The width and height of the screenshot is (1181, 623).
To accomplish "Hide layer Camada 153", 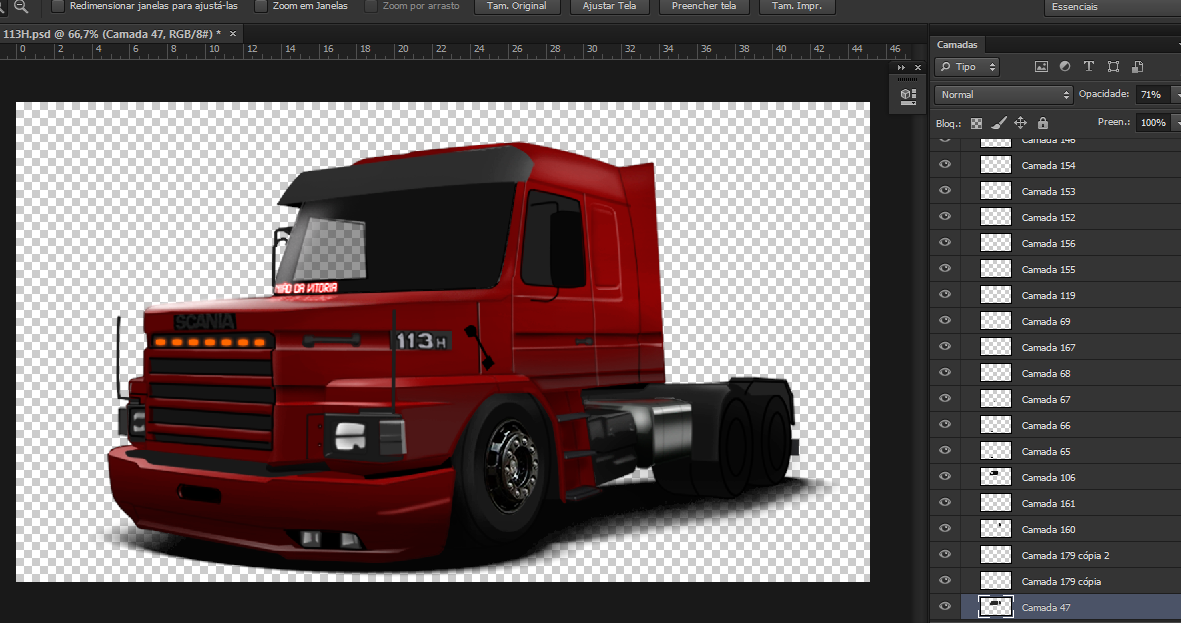I will [x=944, y=191].
